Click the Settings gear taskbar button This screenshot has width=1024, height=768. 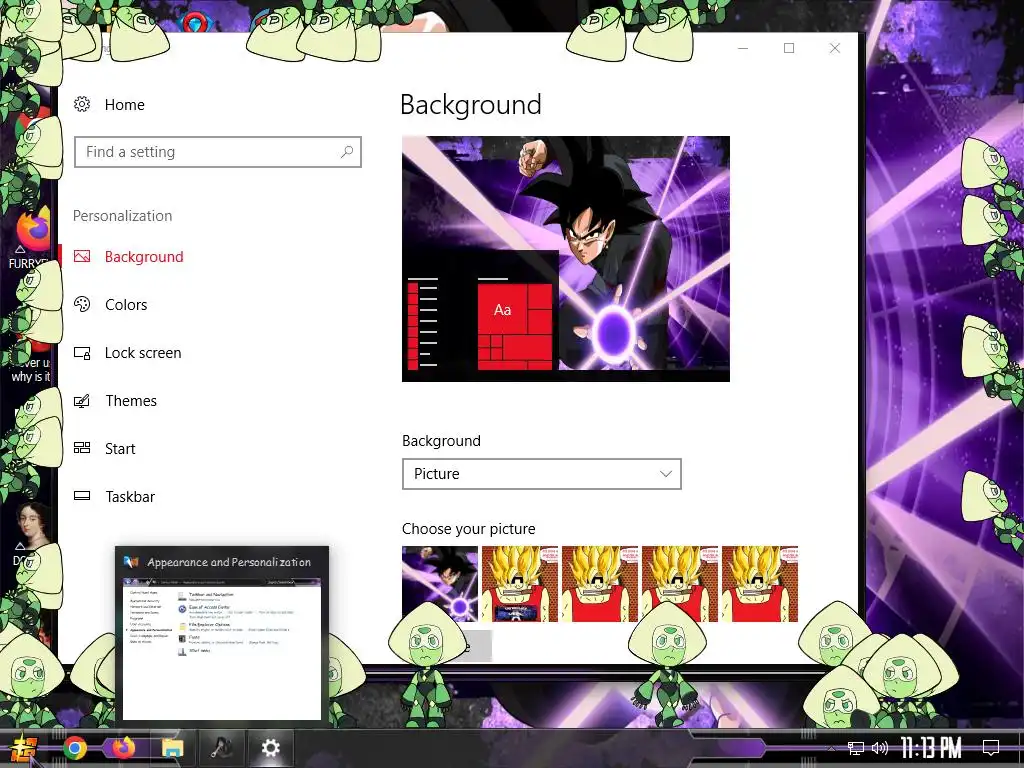pos(270,748)
